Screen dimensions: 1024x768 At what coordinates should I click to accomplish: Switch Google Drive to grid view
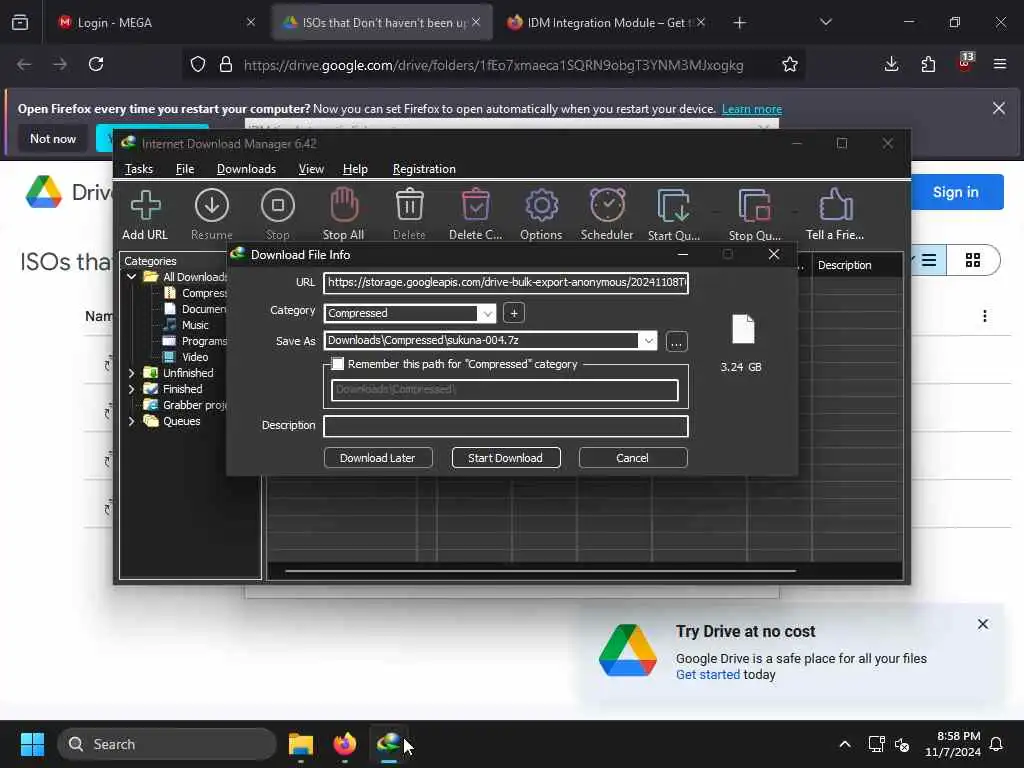(972, 261)
